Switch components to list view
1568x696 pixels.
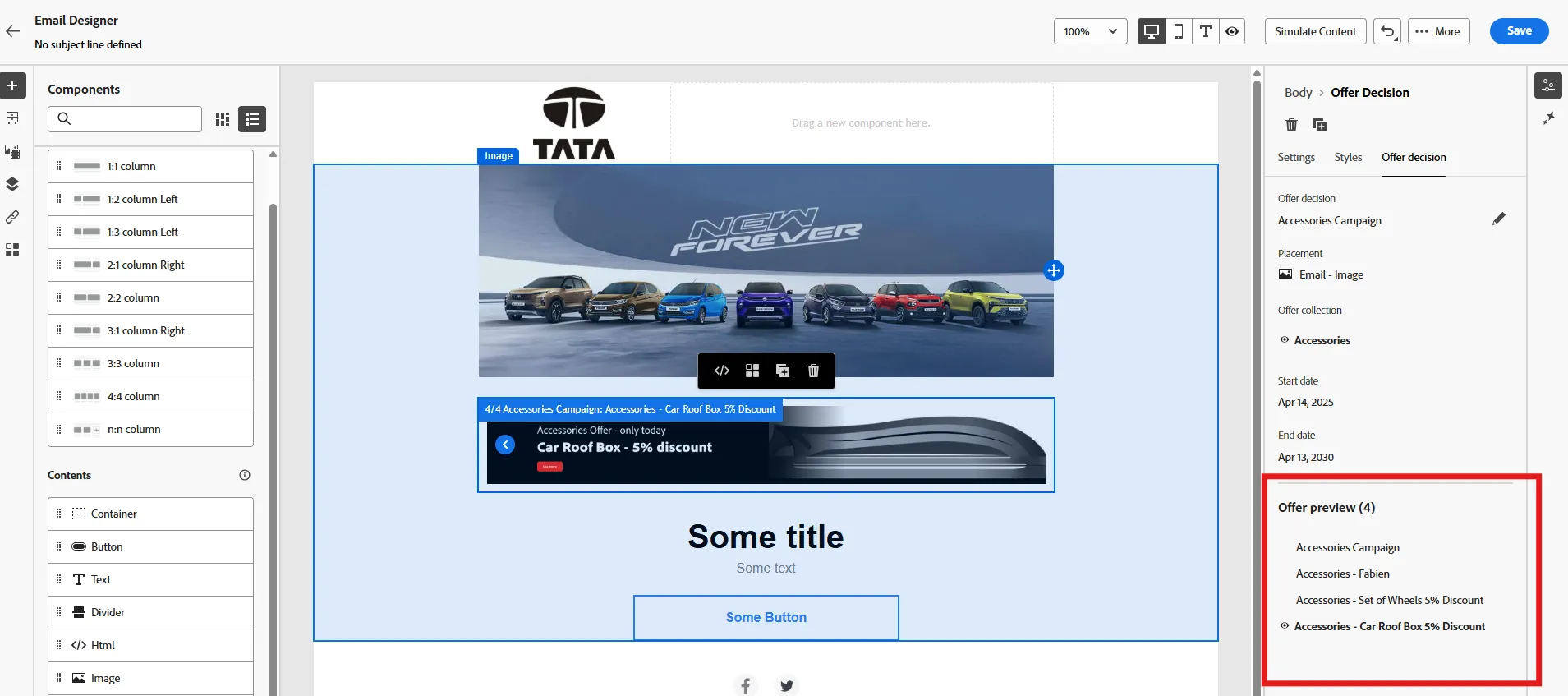[x=252, y=119]
